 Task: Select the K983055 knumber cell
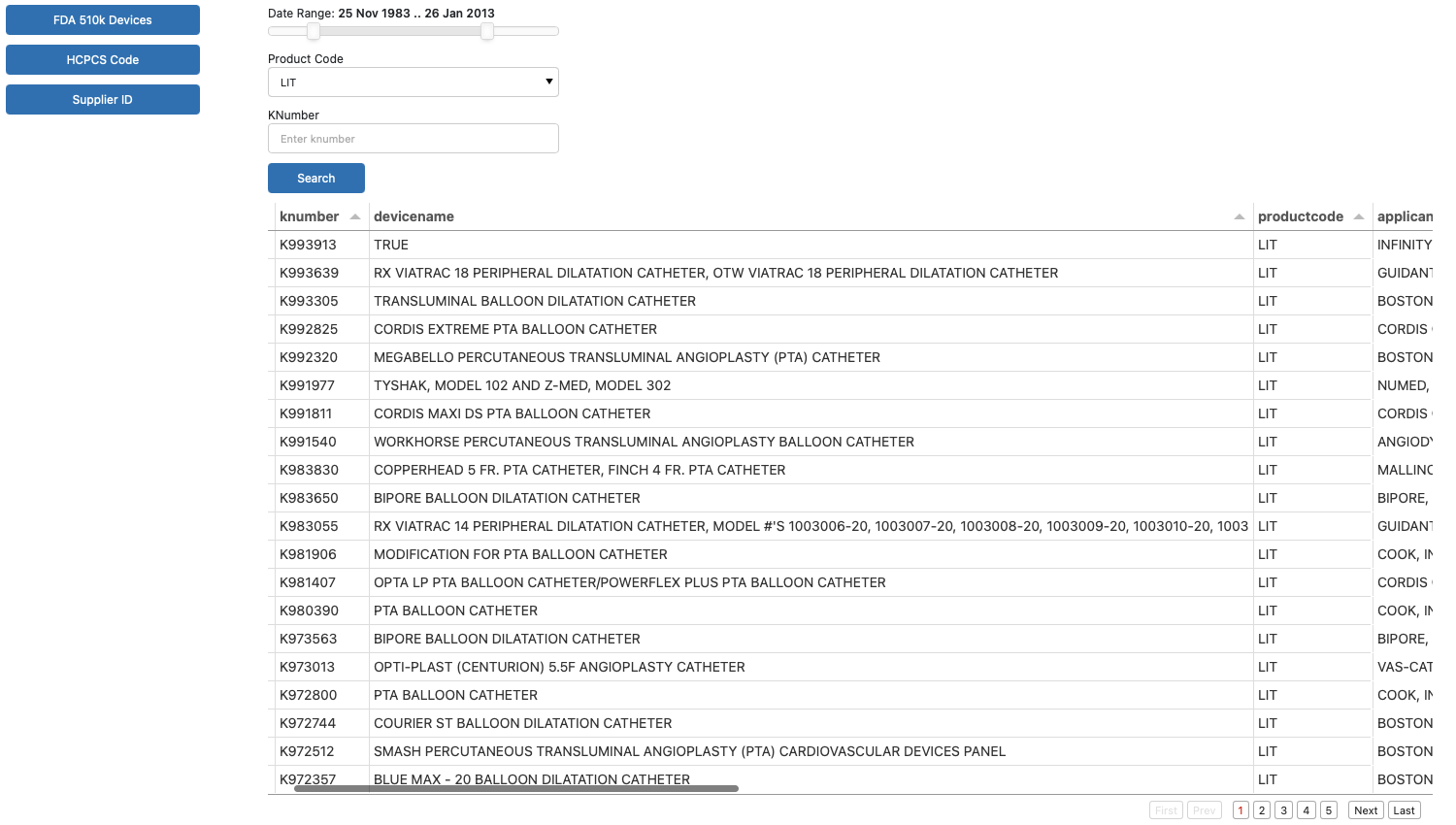[322, 526]
